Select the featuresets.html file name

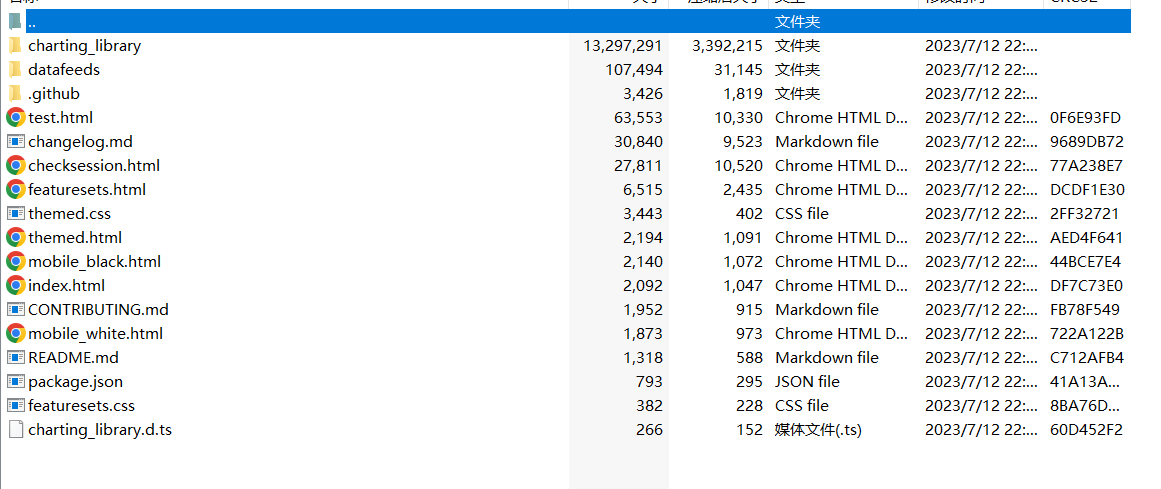(87, 190)
